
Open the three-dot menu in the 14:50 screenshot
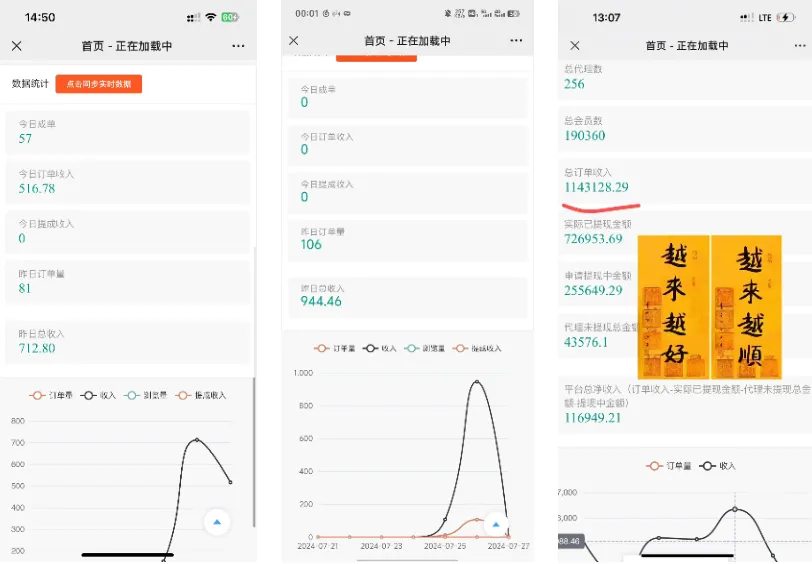pos(238,46)
